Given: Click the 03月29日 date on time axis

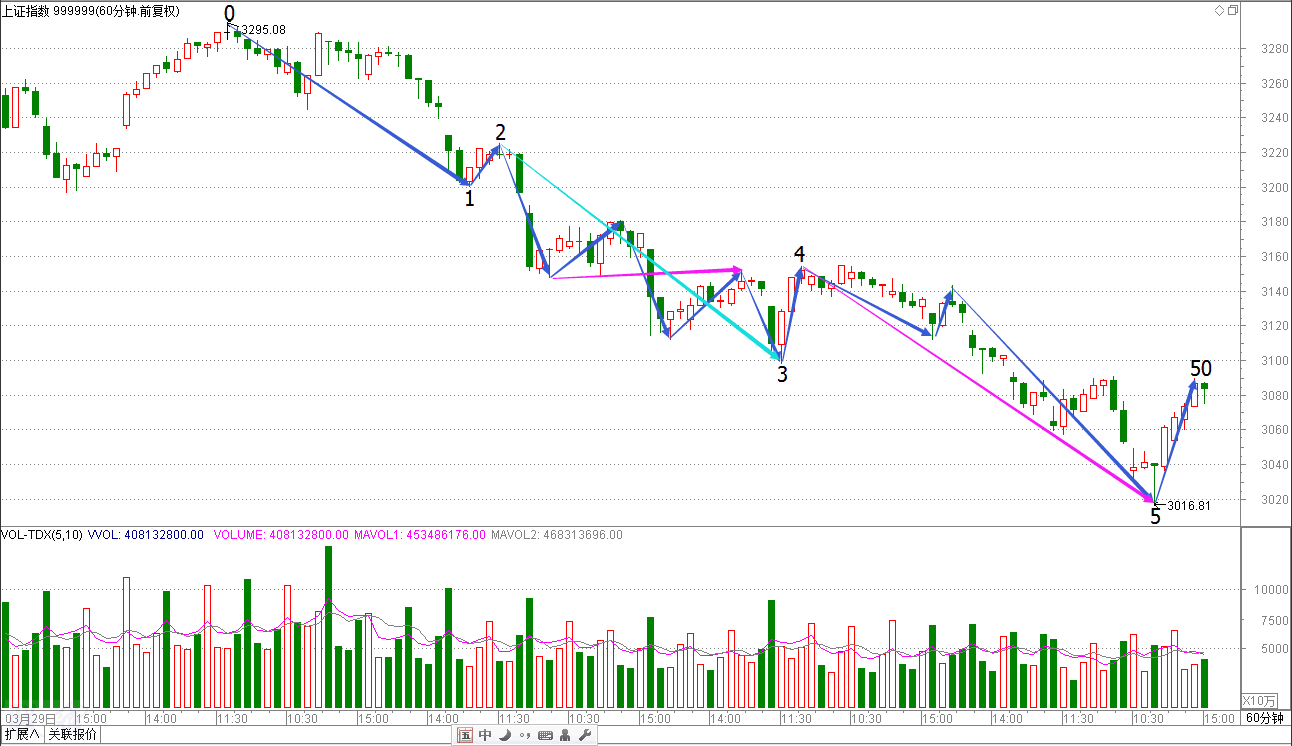Looking at the screenshot, I should point(28,718).
